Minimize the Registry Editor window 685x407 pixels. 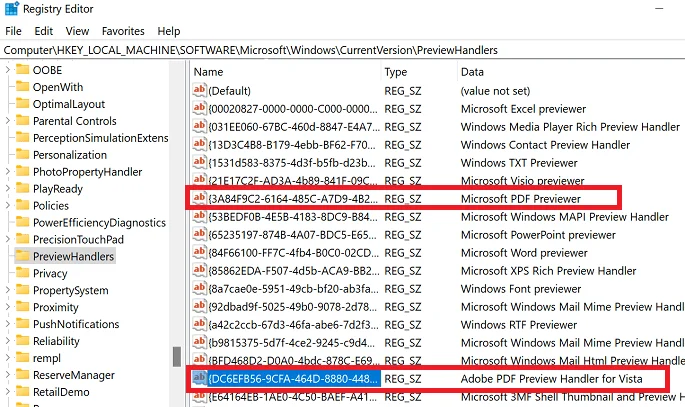click(659, 9)
